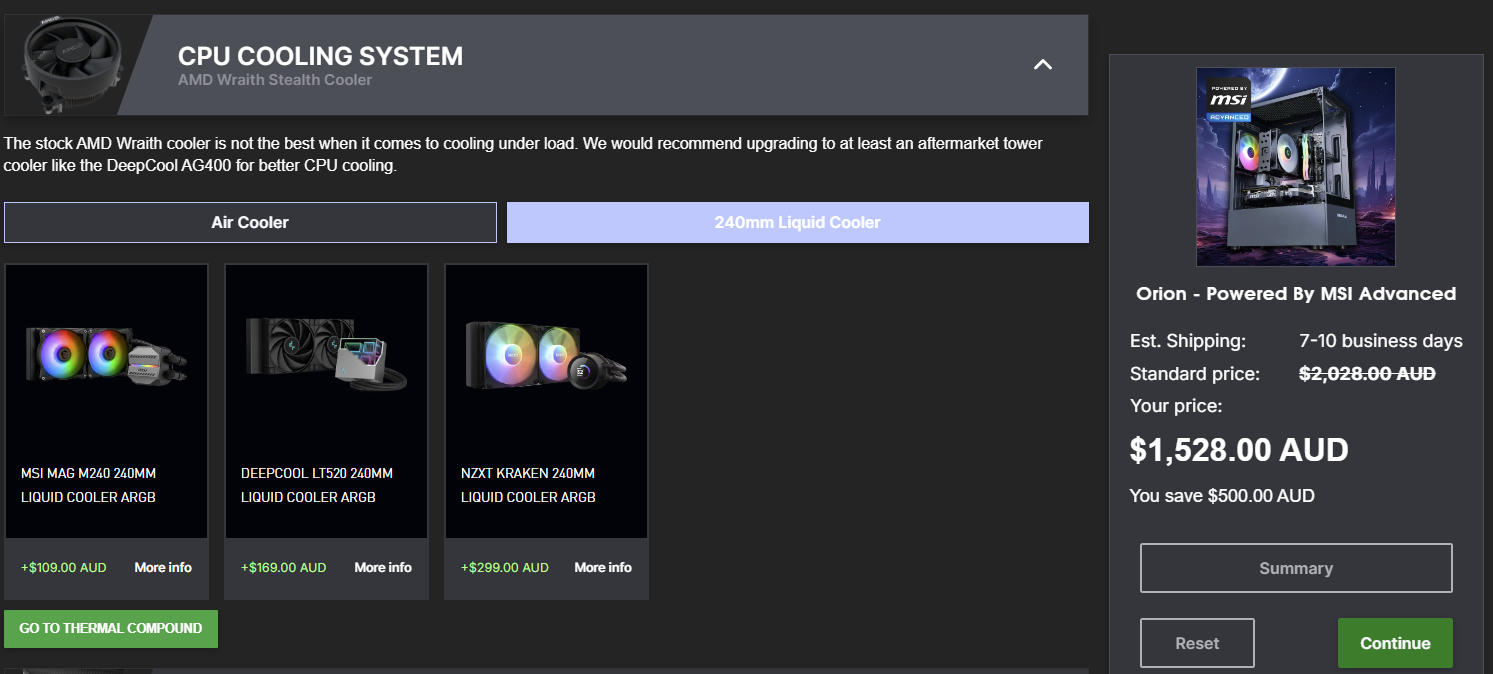Click the $1,528.00 AUD price
1493x674 pixels.
(x=1239, y=450)
